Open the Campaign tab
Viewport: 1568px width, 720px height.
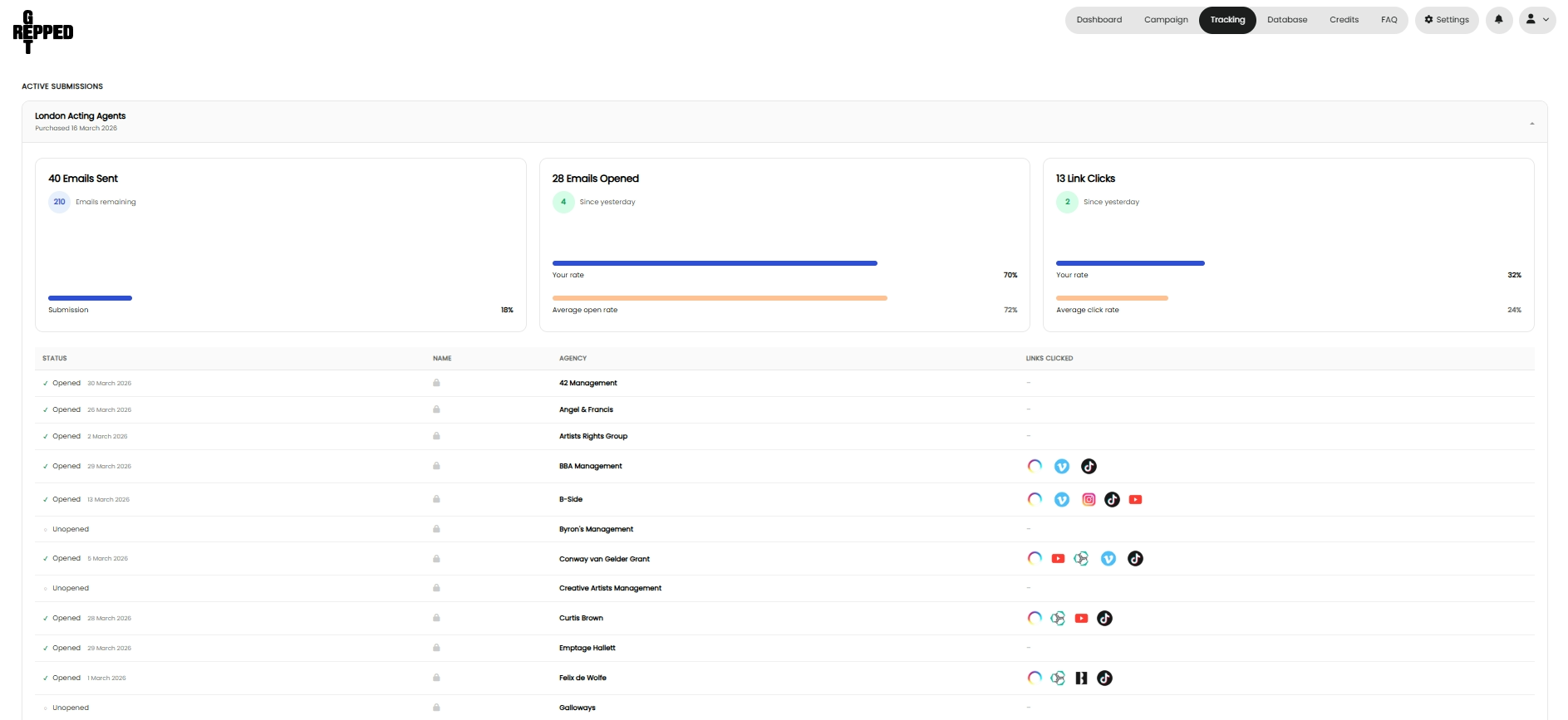tap(1166, 20)
